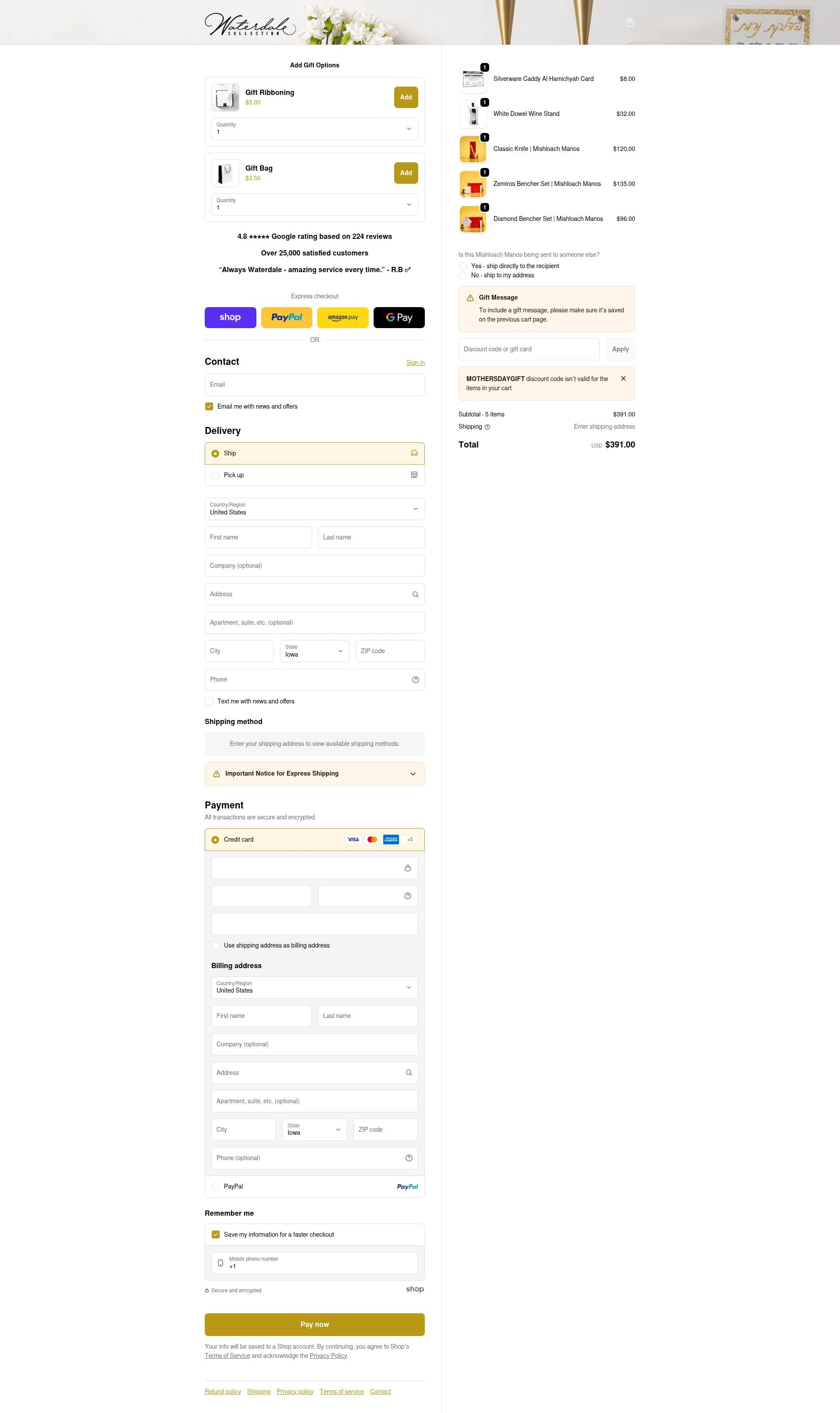Pay with the PayPal express button
The image size is (840, 1413).
[x=287, y=318]
